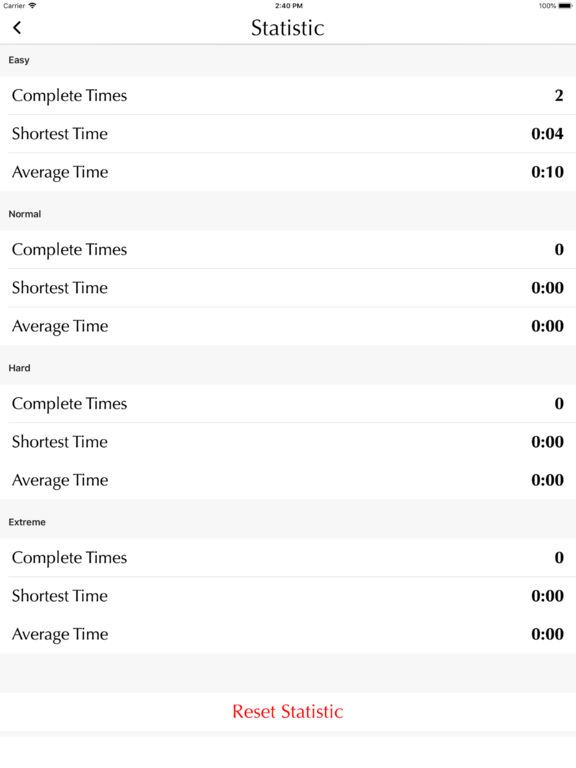Tap the battery indicator icon
The width and height of the screenshot is (576, 768).
tap(565, 6)
